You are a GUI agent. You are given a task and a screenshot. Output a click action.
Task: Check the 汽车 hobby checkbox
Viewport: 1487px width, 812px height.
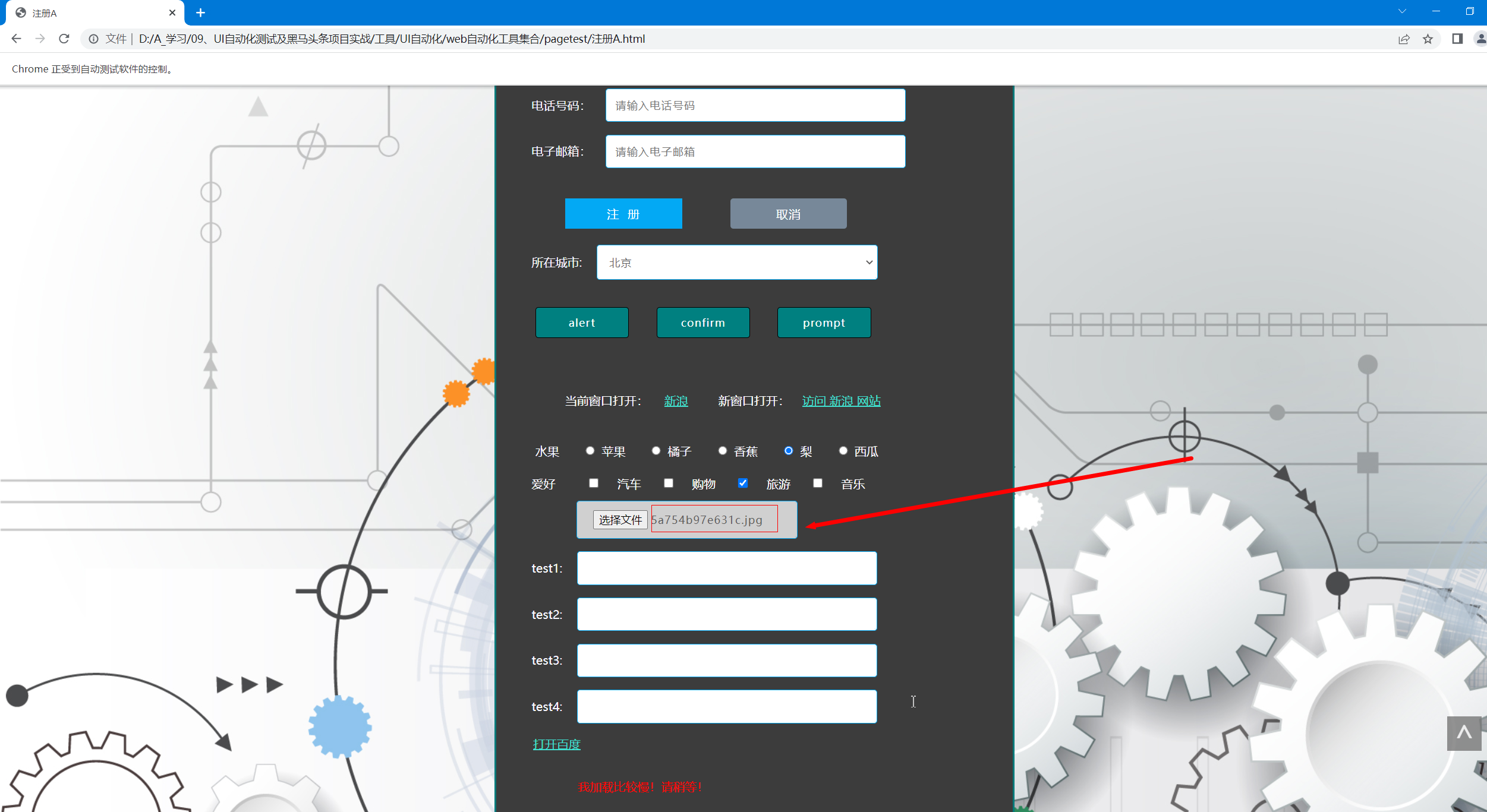pos(593,483)
